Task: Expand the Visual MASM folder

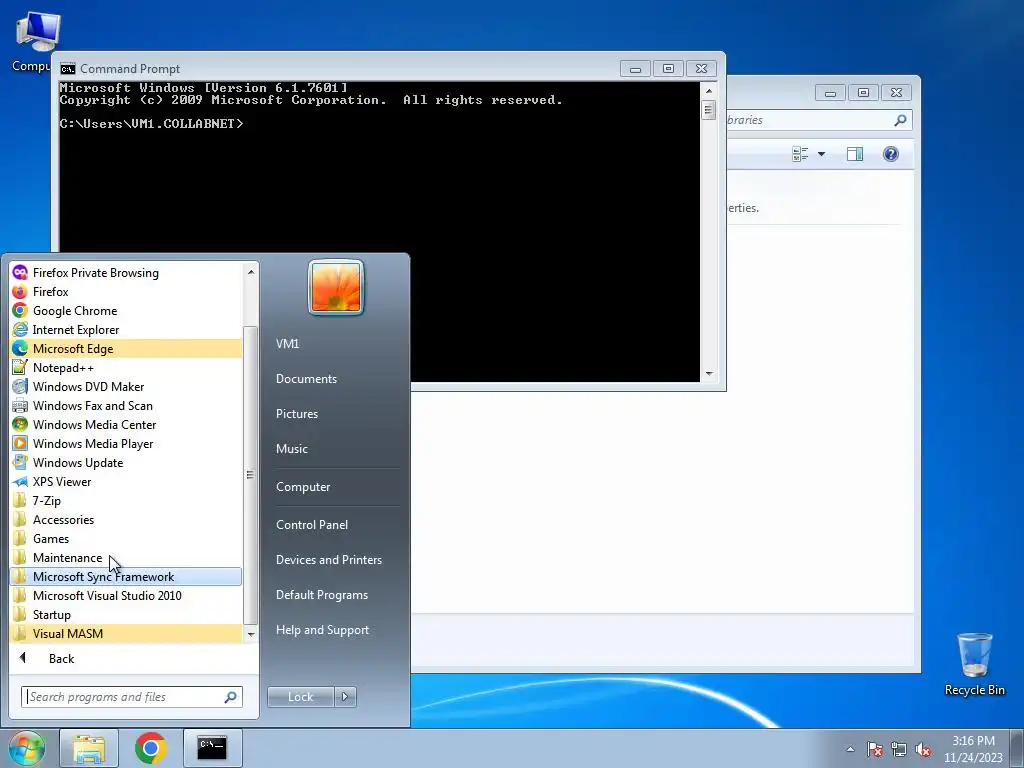Action: (x=126, y=633)
